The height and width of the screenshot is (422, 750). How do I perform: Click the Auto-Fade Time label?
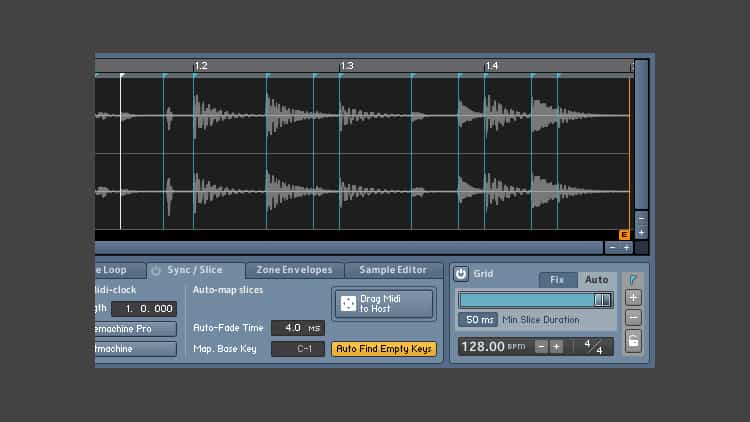pyautogui.click(x=228, y=328)
